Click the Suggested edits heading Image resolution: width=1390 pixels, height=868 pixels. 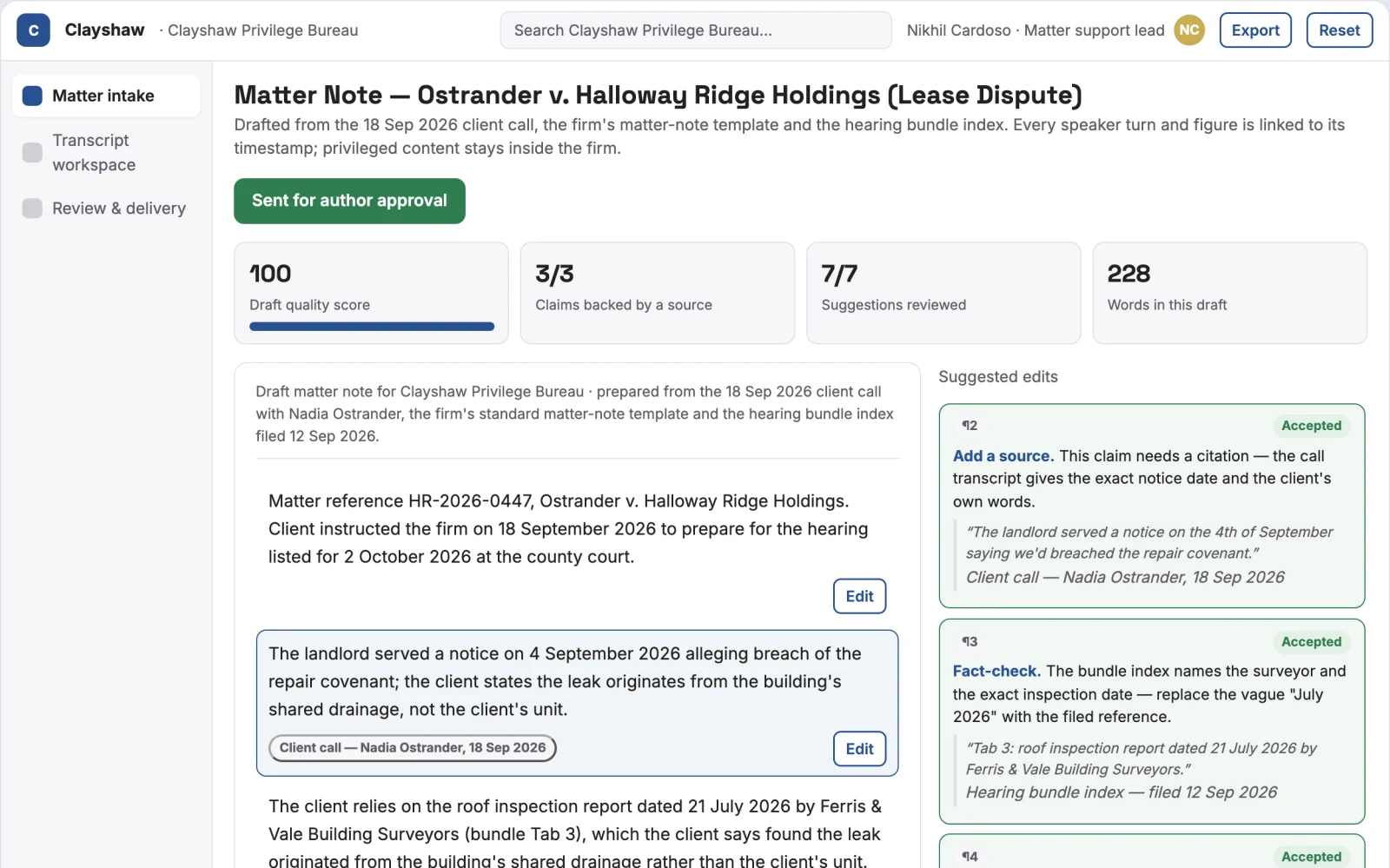[998, 377]
